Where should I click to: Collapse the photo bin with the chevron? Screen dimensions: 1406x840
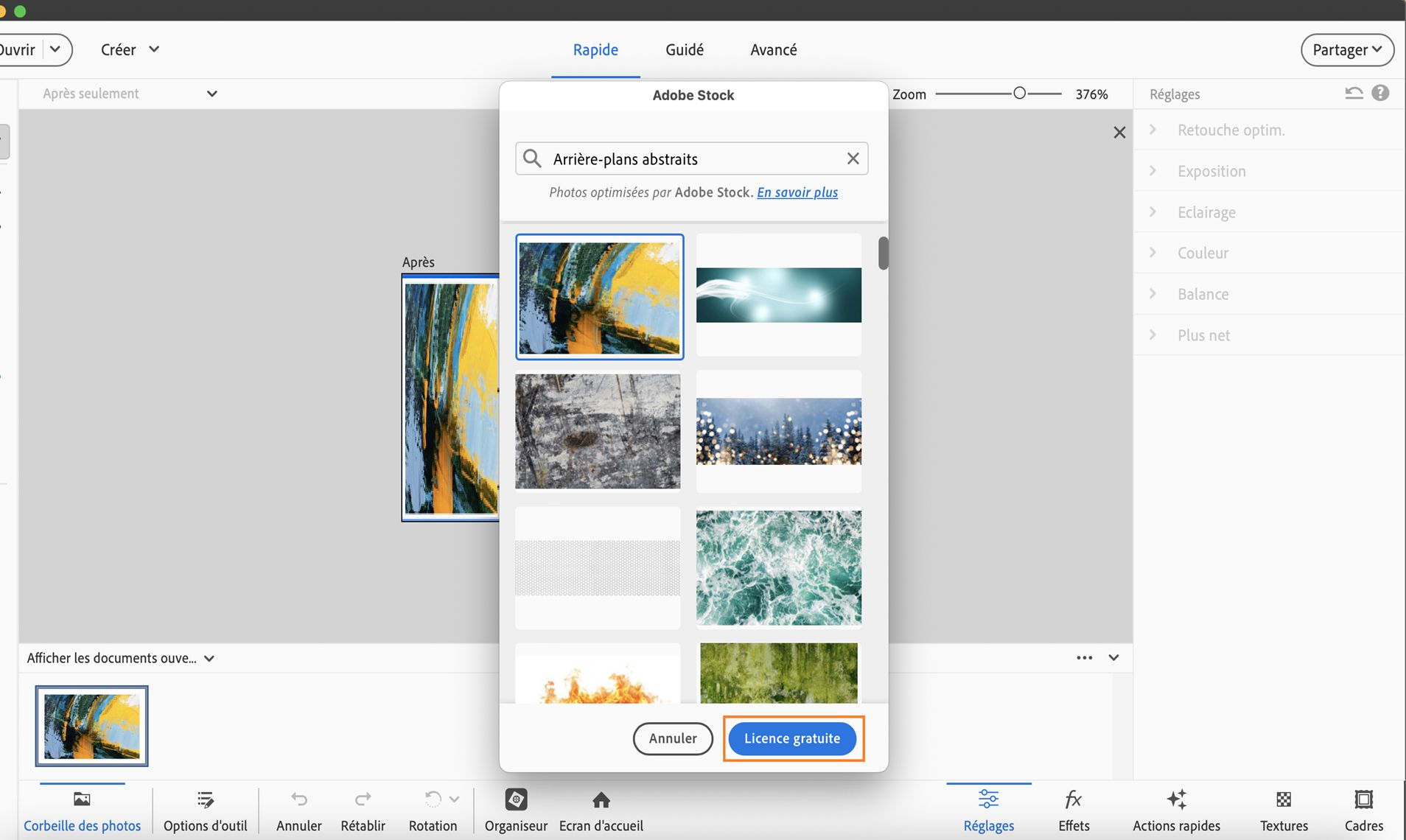point(1113,657)
